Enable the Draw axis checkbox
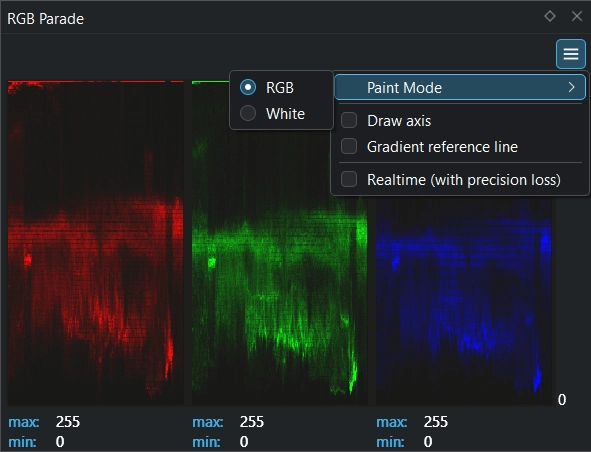This screenshot has width=591, height=452. [349, 121]
